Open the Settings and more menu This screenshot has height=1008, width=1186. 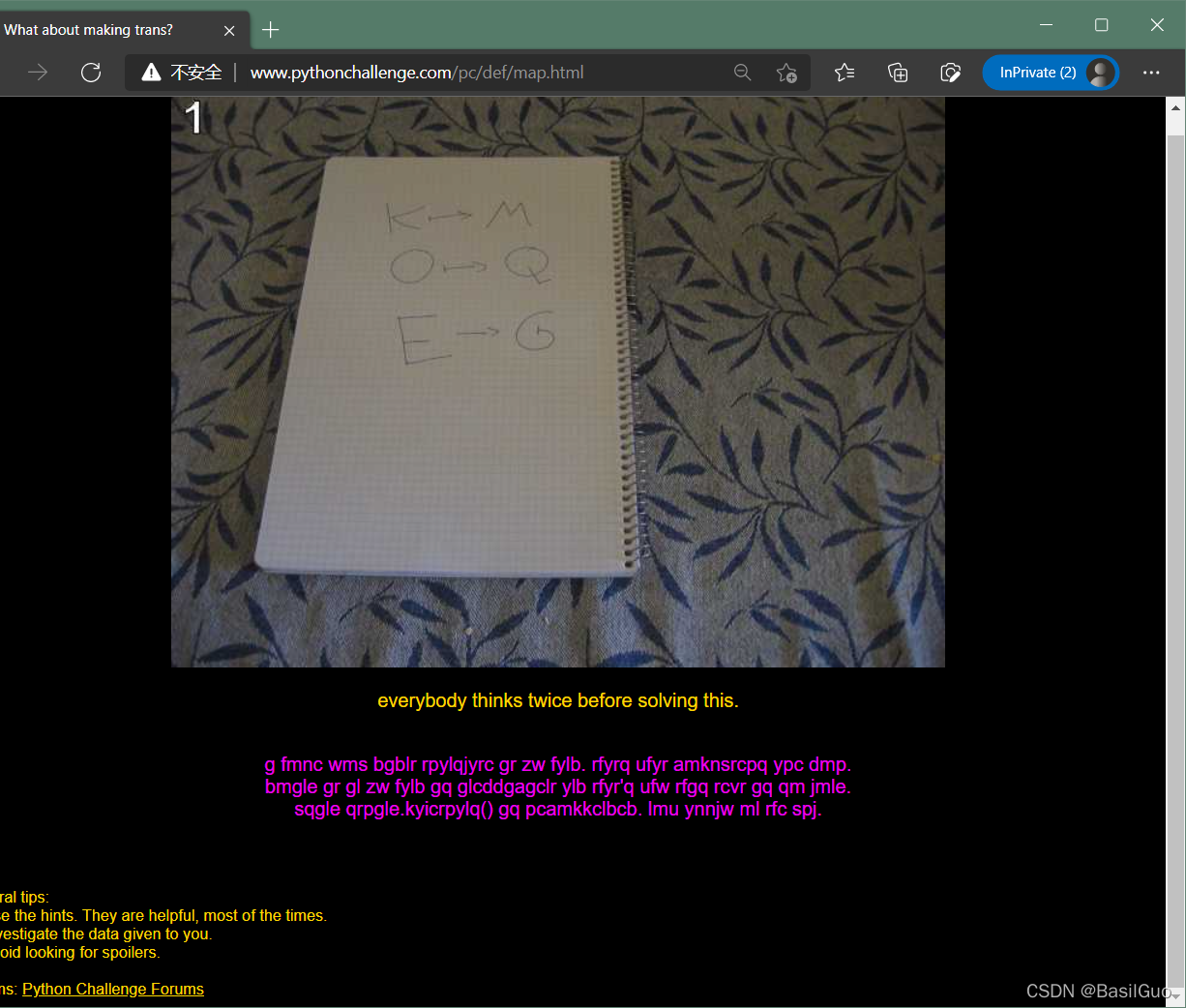point(1151,73)
